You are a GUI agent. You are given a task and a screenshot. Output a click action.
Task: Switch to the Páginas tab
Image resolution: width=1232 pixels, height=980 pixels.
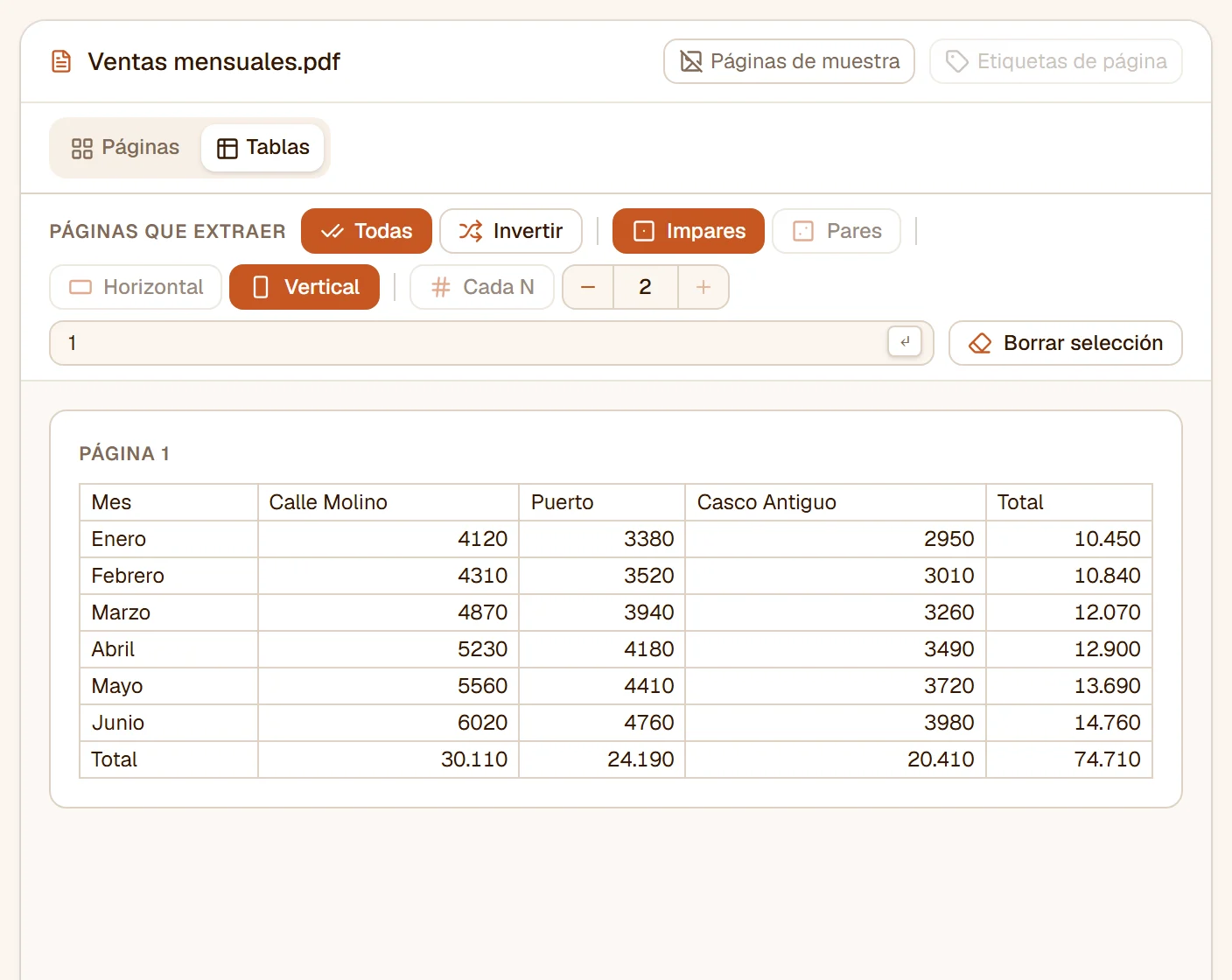pyautogui.click(x=125, y=147)
